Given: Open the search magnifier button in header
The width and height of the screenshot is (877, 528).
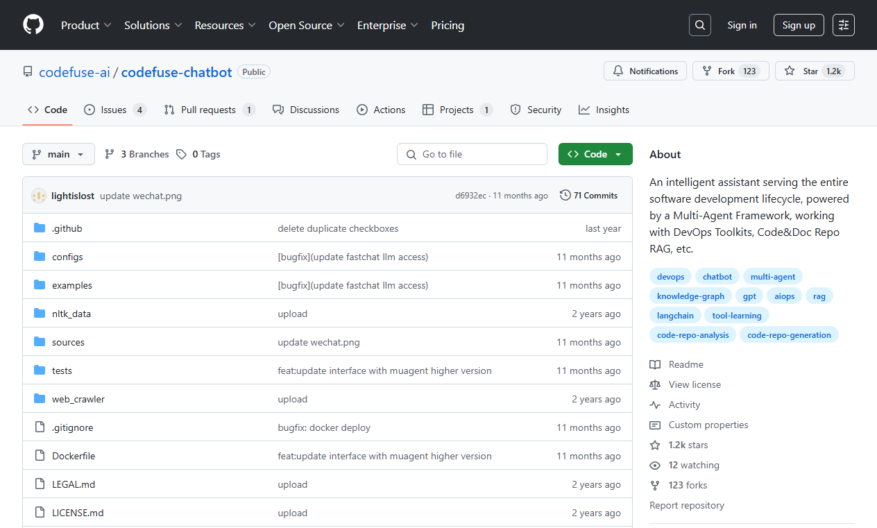Looking at the screenshot, I should click(700, 25).
